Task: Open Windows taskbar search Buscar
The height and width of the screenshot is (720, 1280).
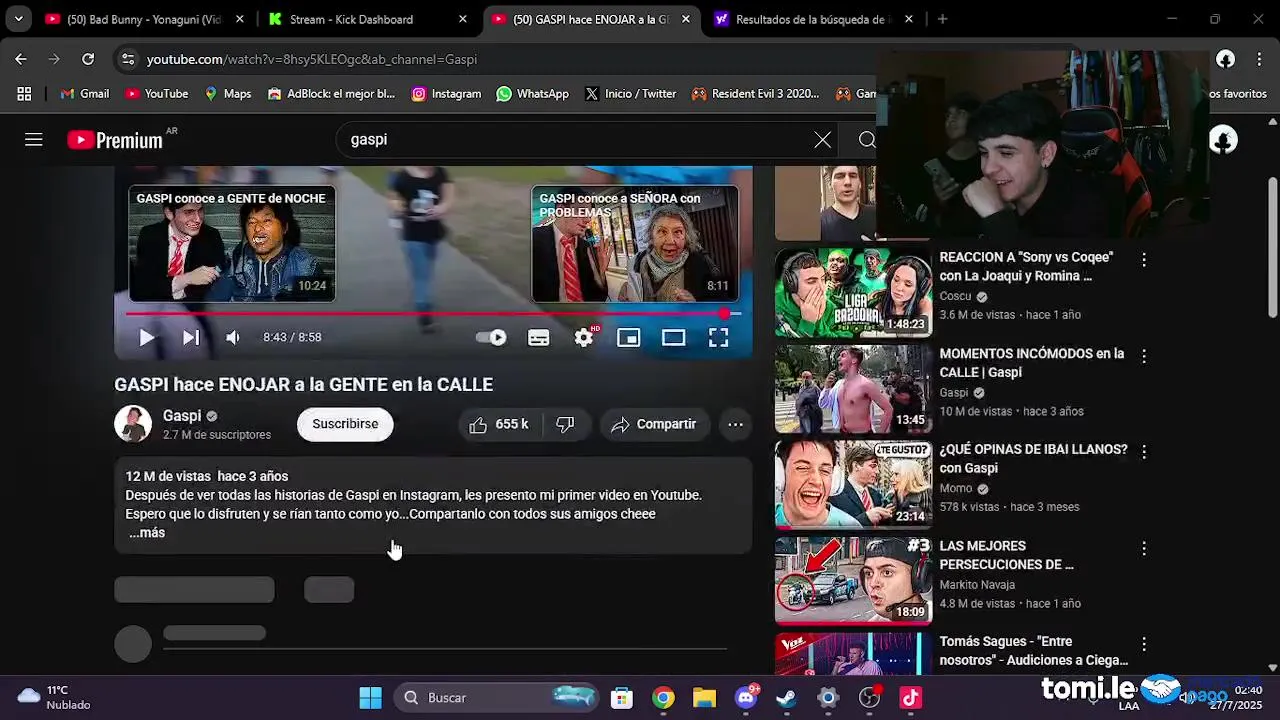Action: [497, 698]
